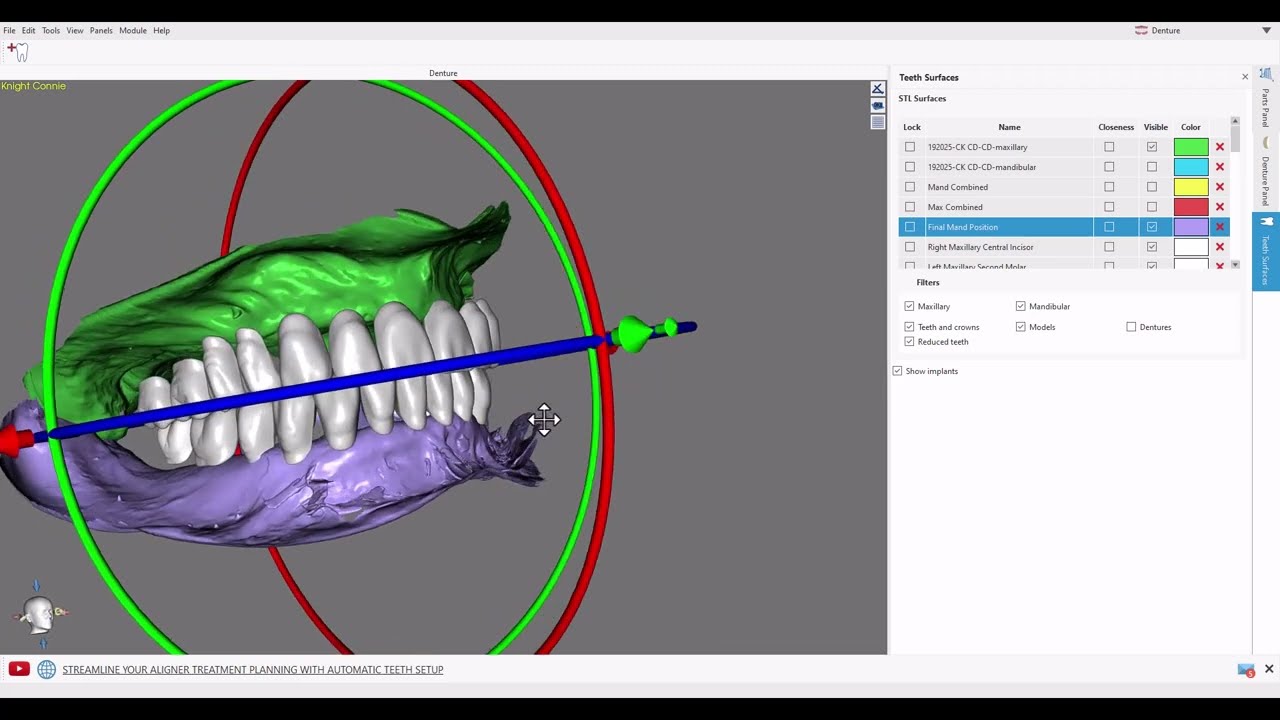The height and width of the screenshot is (720, 1280).
Task: Click the camera view icon below the axis icon
Action: [x=877, y=105]
